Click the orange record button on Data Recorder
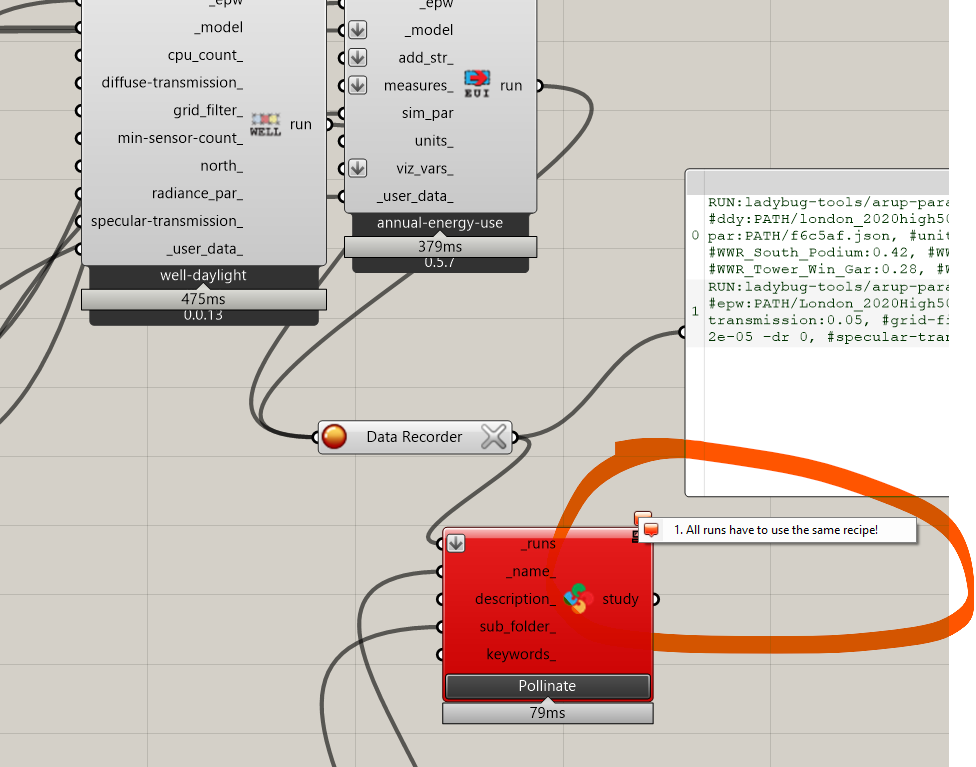976x767 pixels. click(334, 436)
